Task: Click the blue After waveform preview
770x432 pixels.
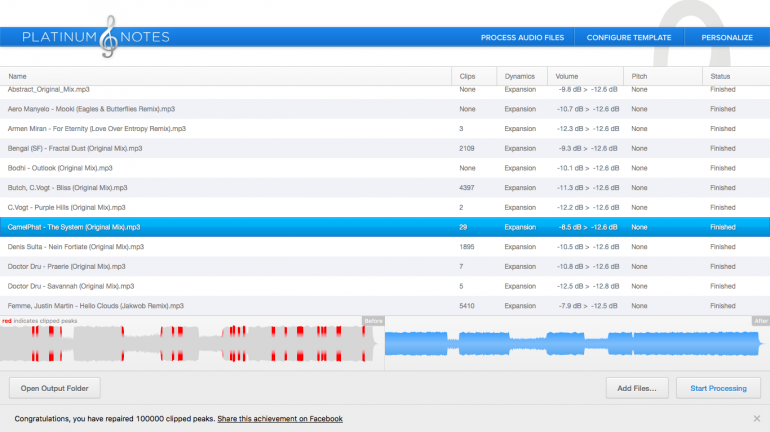Action: (x=575, y=344)
